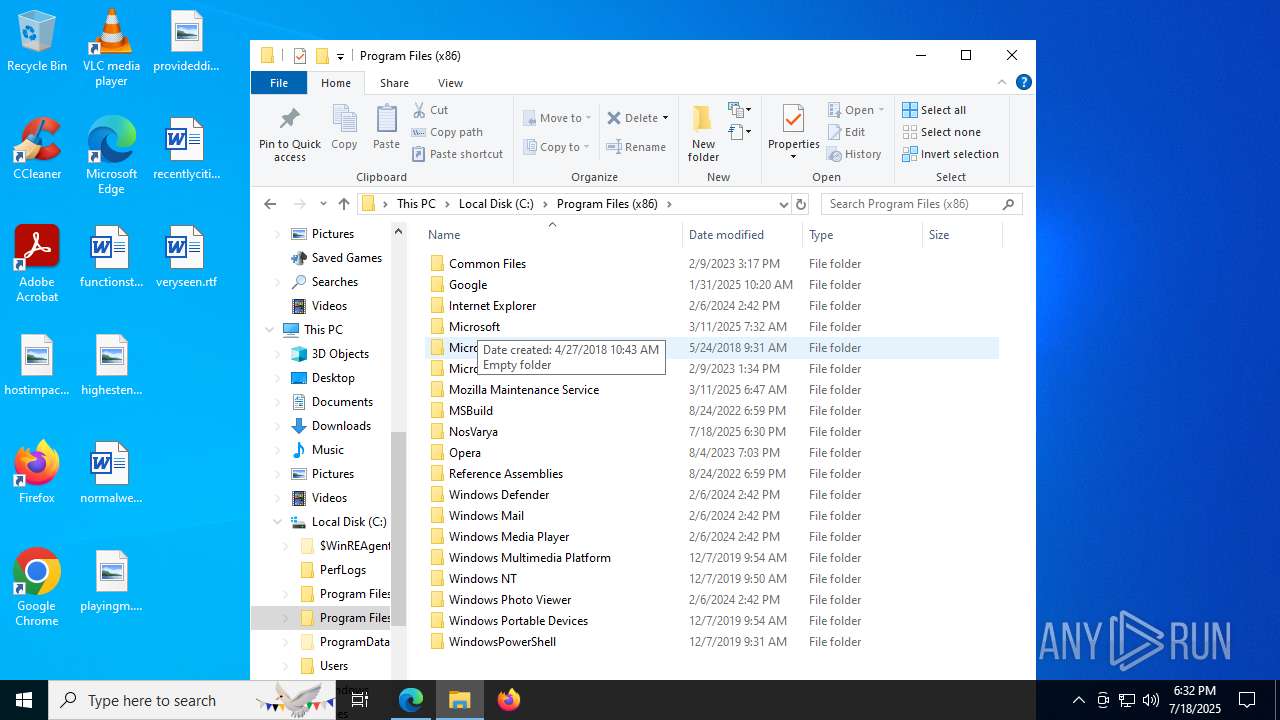Click Select all
The width and height of the screenshot is (1280, 720).
934,110
